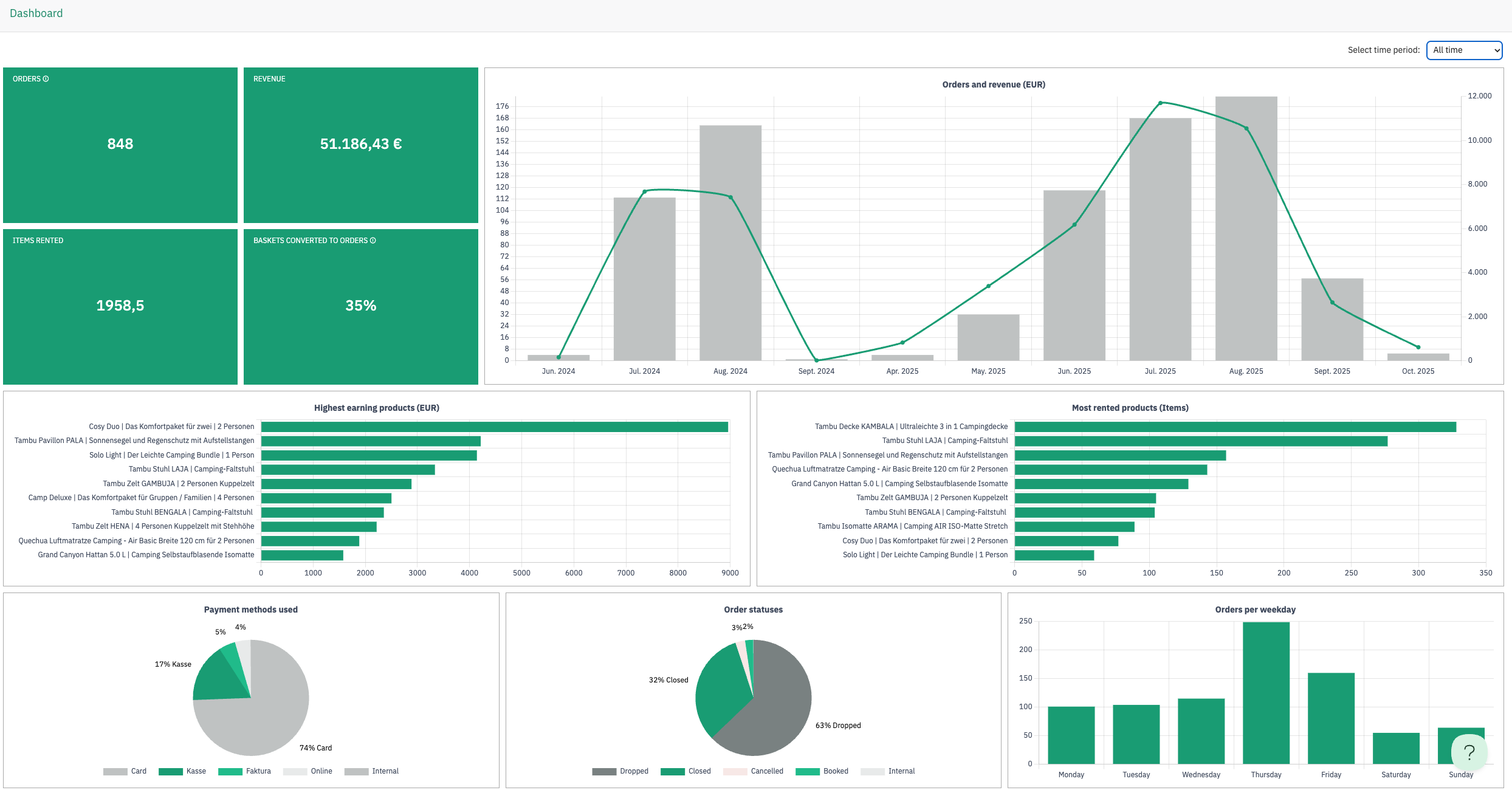Click the Cosy Duo bar in highest earning

click(494, 427)
